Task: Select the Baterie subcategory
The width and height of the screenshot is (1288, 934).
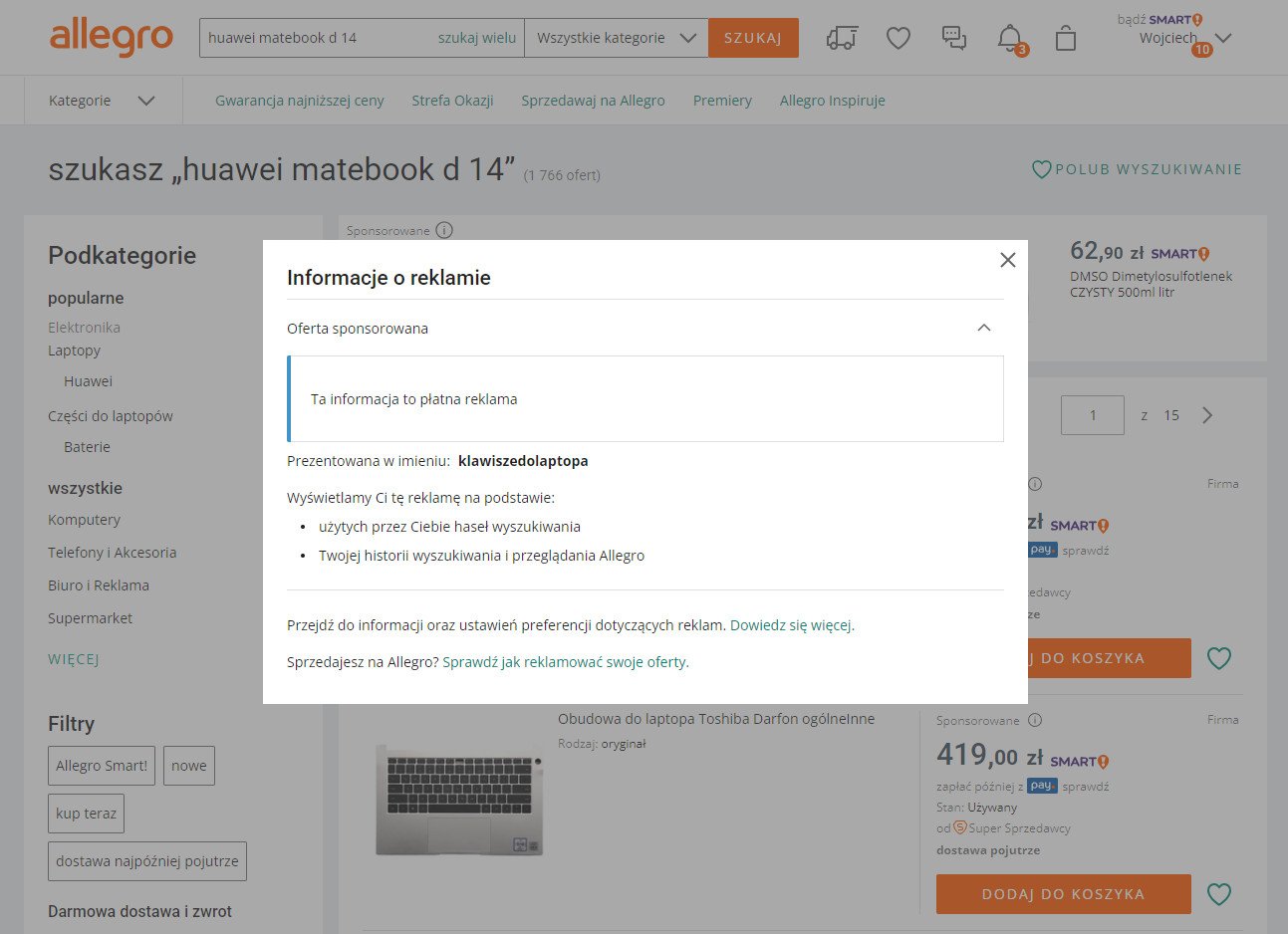Action: tap(87, 447)
